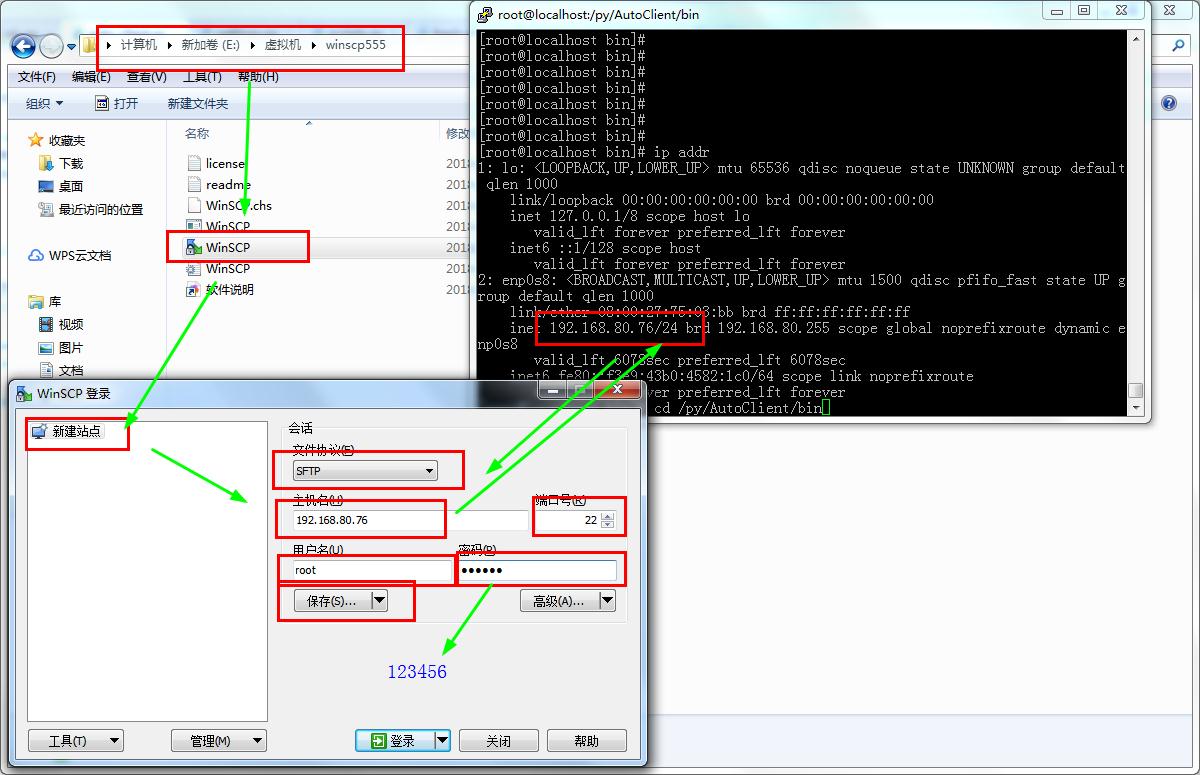Click 打开 in Explorer toolbar

(x=117, y=103)
